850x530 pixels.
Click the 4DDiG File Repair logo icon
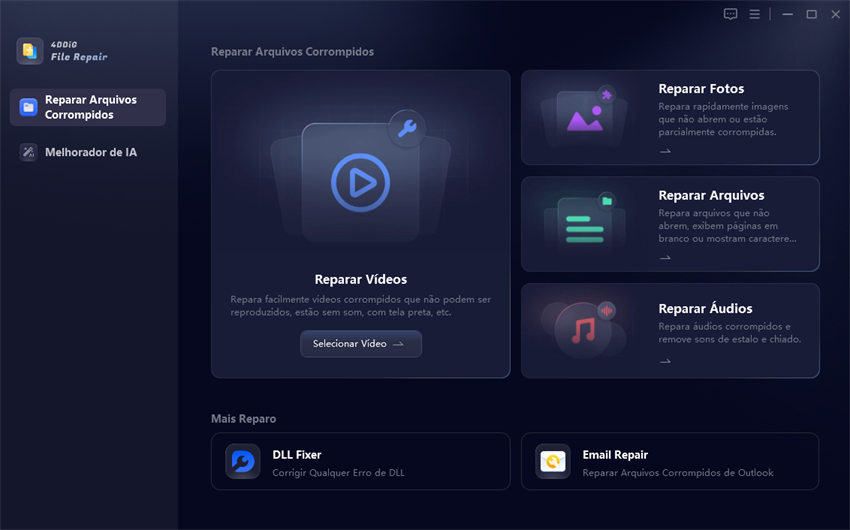30,51
